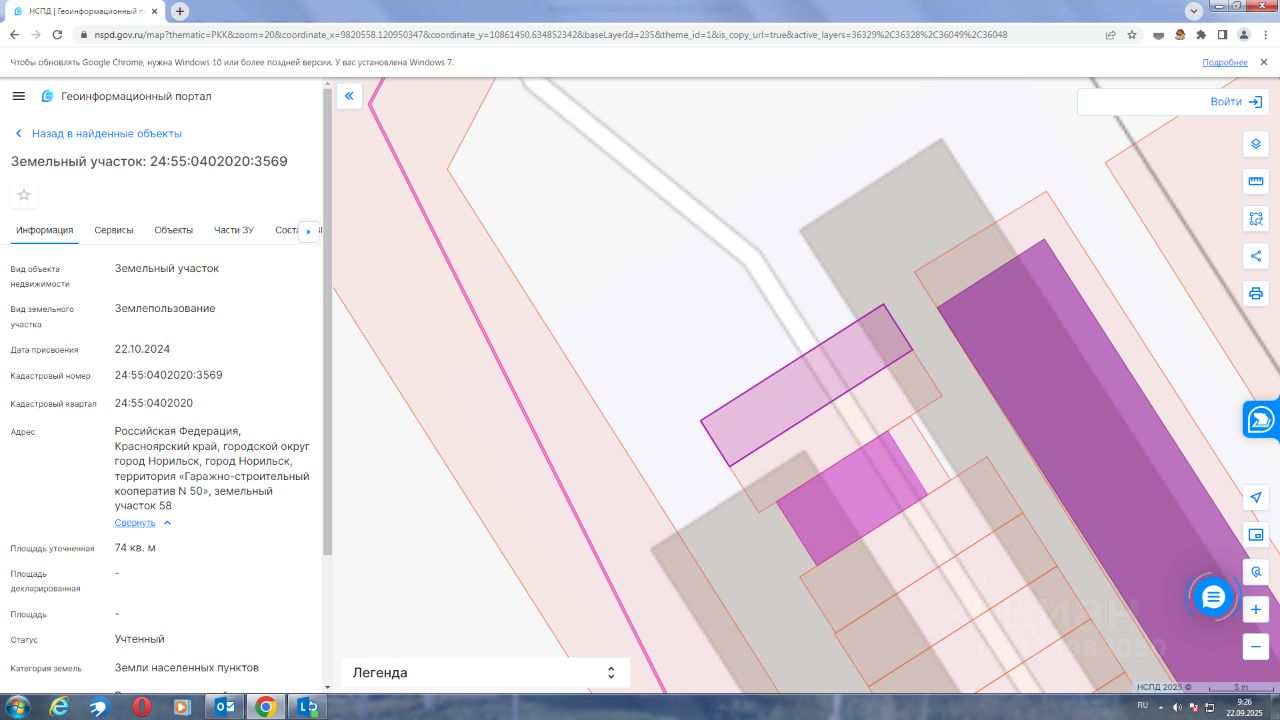Open the map layers panel
The height and width of the screenshot is (720, 1280).
click(1256, 144)
